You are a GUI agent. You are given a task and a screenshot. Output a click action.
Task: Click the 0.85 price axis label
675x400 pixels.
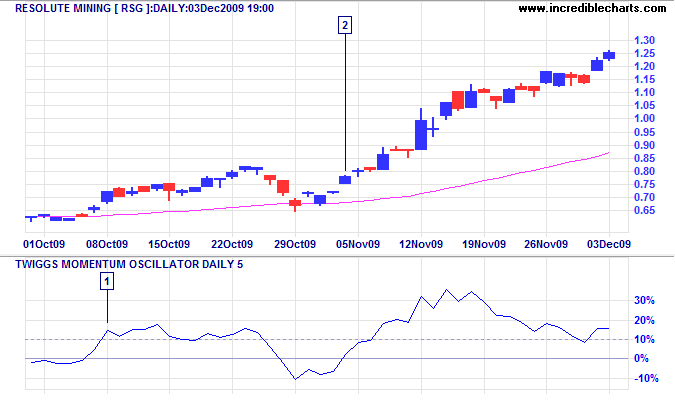[x=644, y=158]
